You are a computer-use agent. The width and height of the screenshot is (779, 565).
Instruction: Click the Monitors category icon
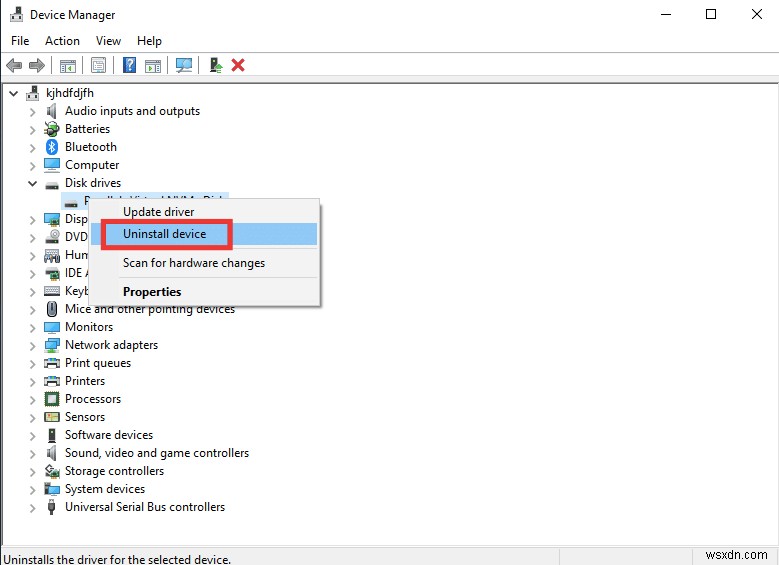52,327
